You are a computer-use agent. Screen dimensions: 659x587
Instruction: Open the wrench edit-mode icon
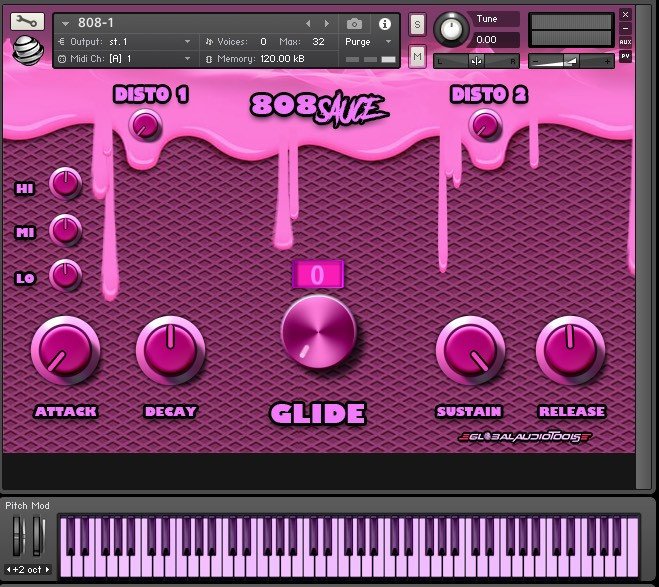pyautogui.click(x=27, y=22)
